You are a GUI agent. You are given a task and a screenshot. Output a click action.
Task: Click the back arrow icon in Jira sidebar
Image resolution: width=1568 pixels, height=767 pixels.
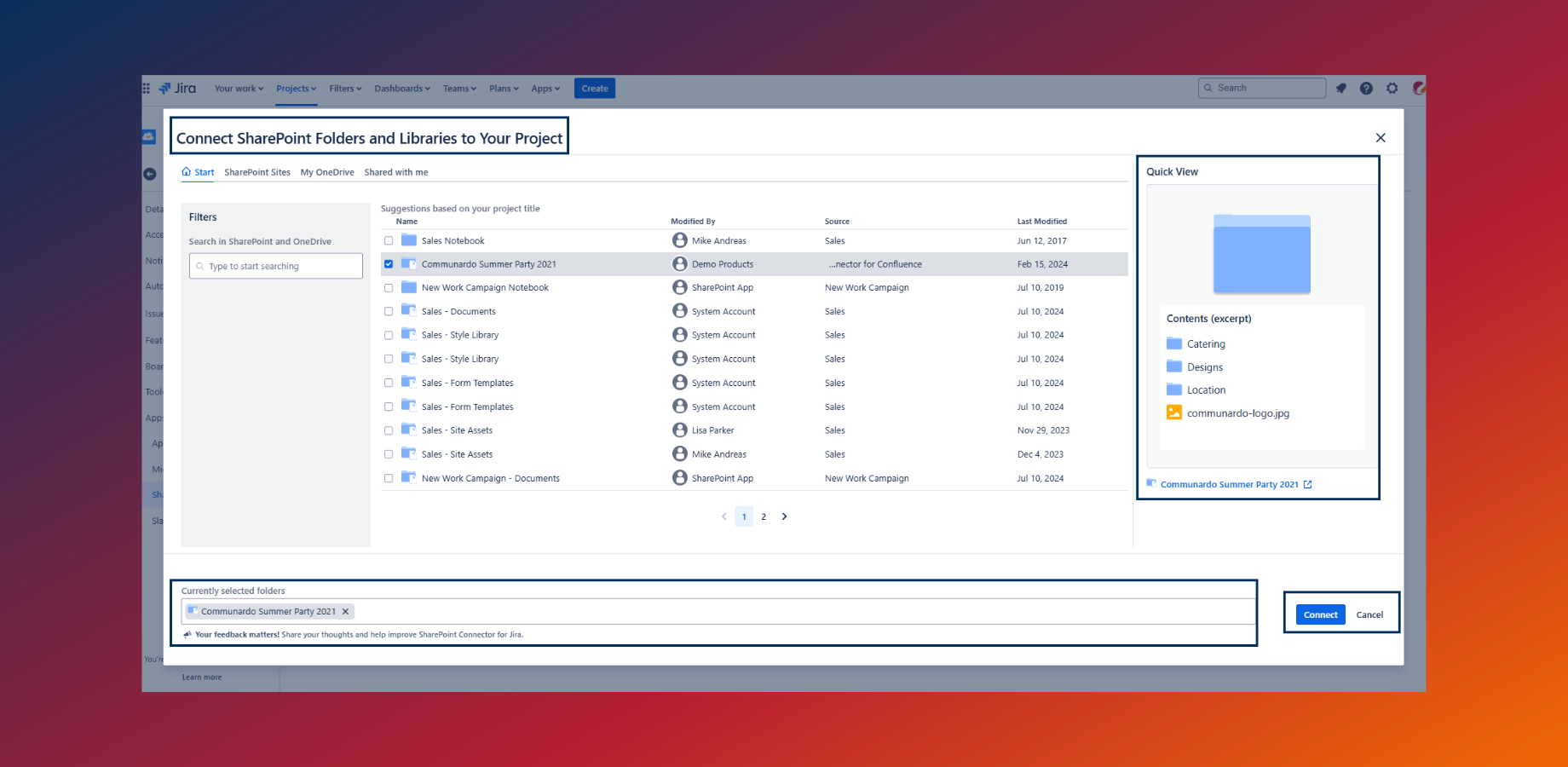(150, 174)
